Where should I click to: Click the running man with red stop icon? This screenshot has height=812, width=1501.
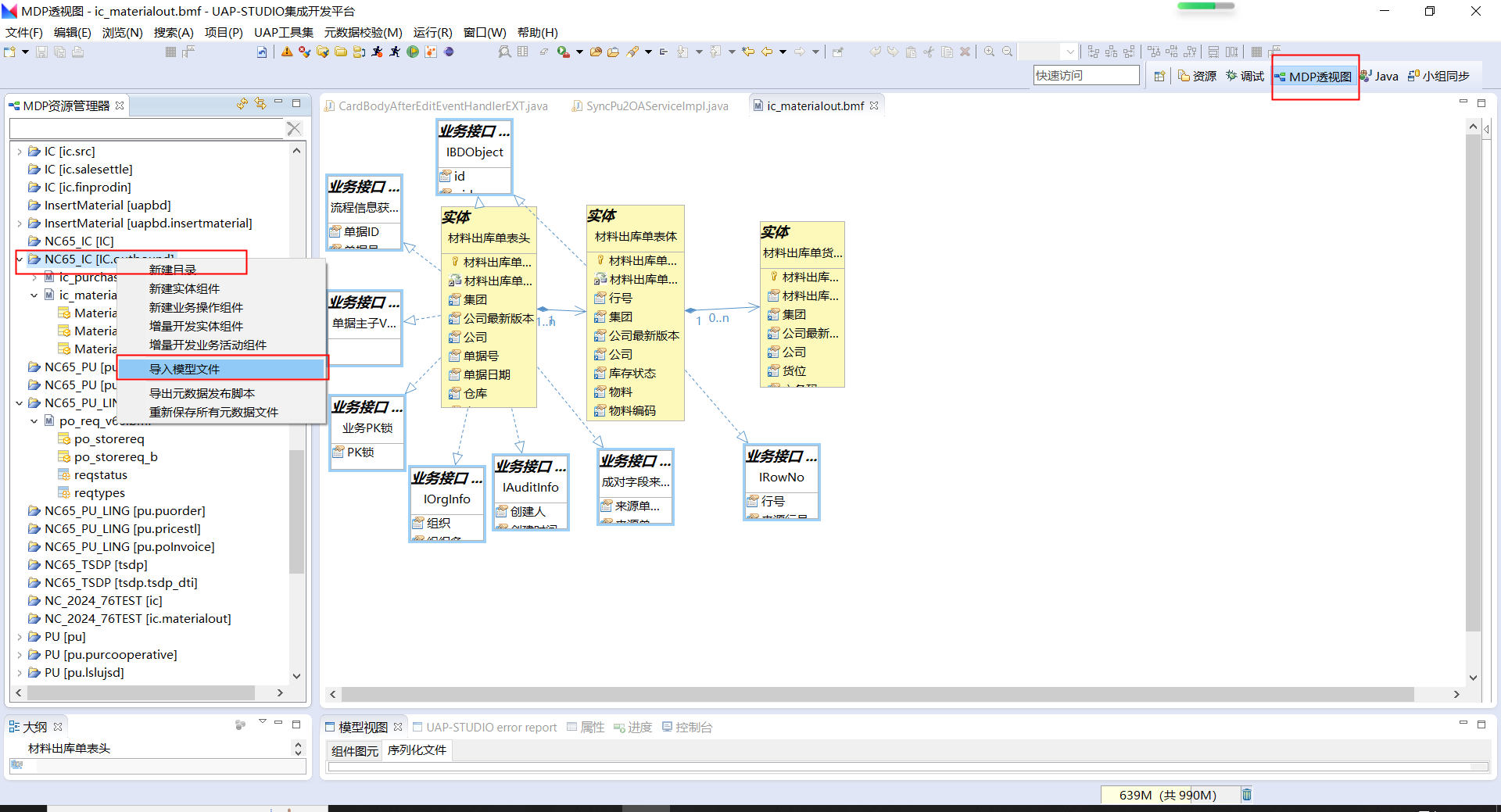(x=378, y=52)
